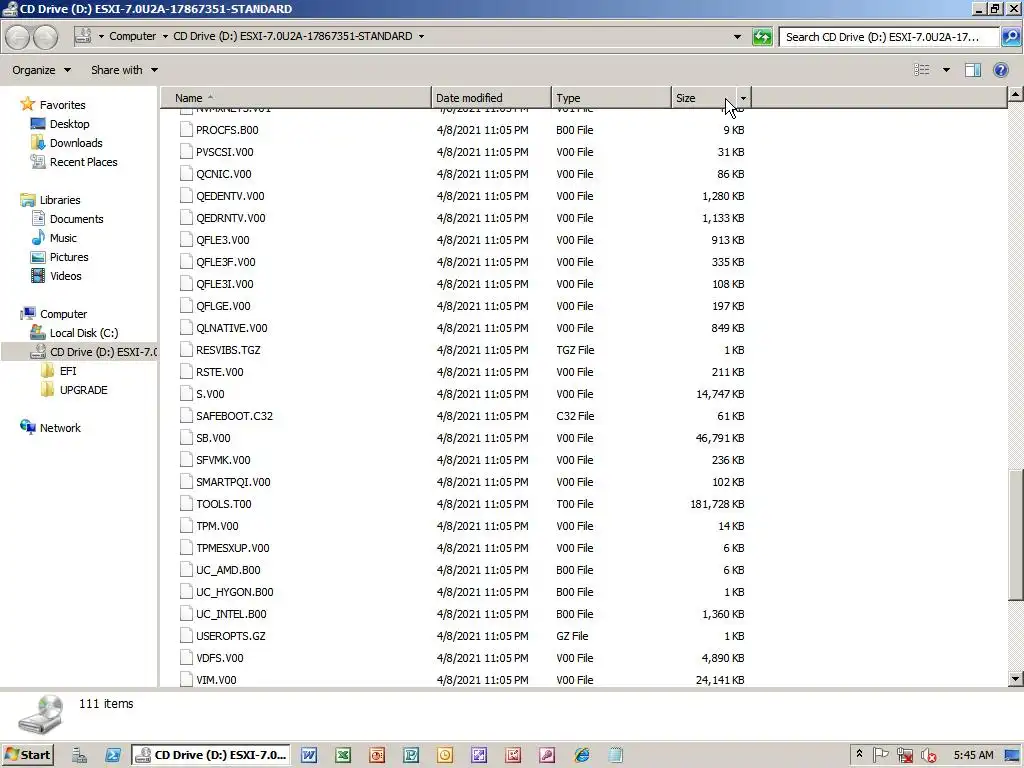Click the Action Center flag tray icon

pos(880,755)
